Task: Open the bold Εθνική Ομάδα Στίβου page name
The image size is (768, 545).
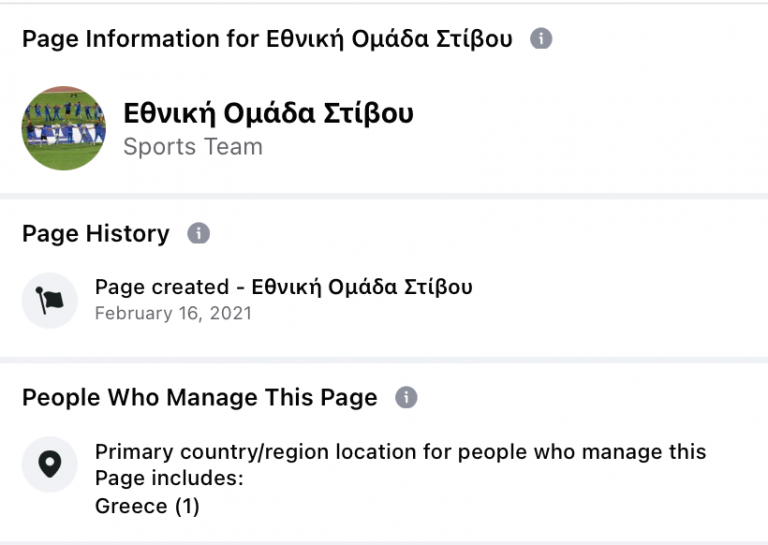Action: coord(268,113)
